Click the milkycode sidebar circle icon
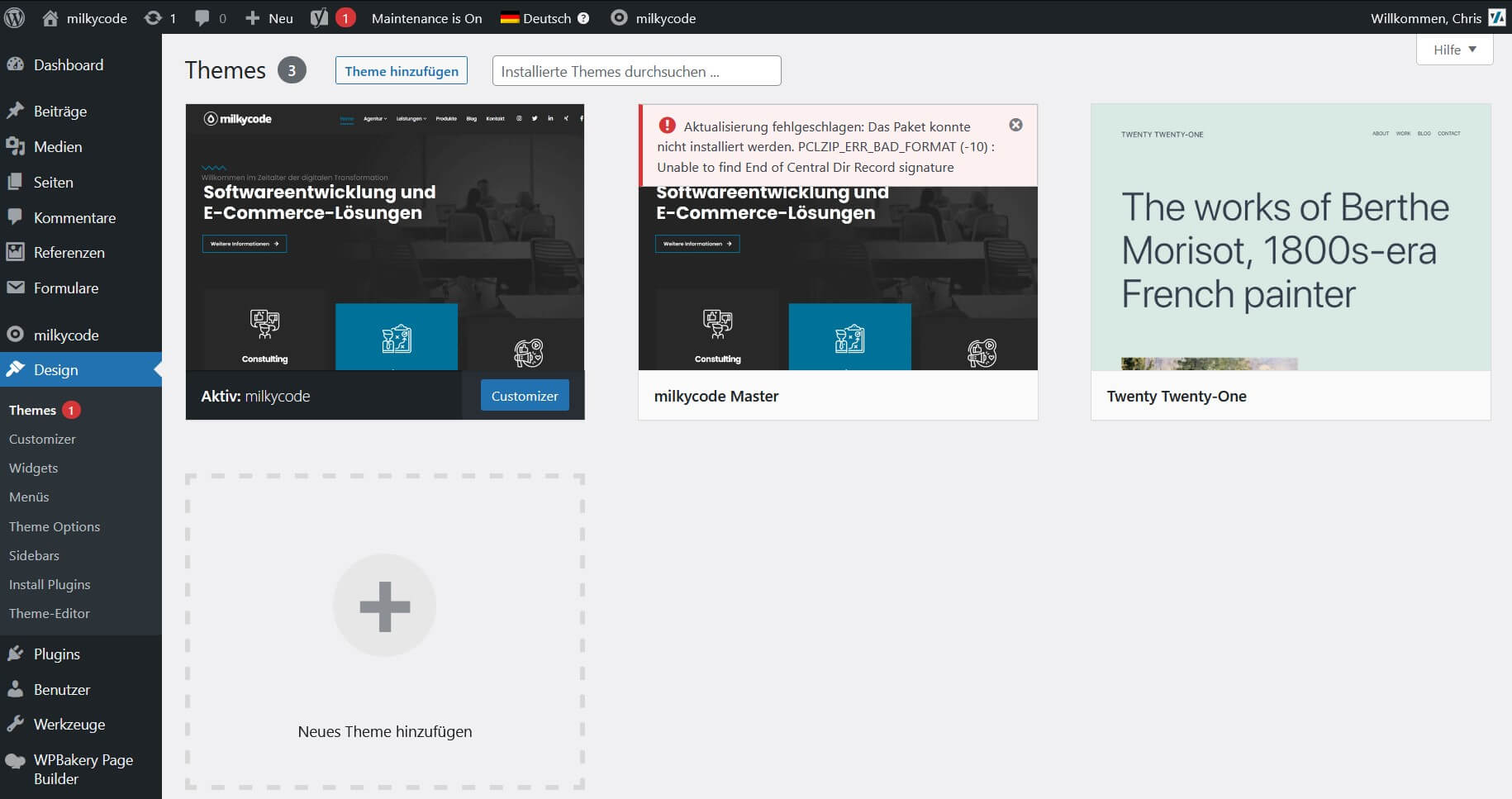This screenshot has height=799, width=1512. point(15,335)
